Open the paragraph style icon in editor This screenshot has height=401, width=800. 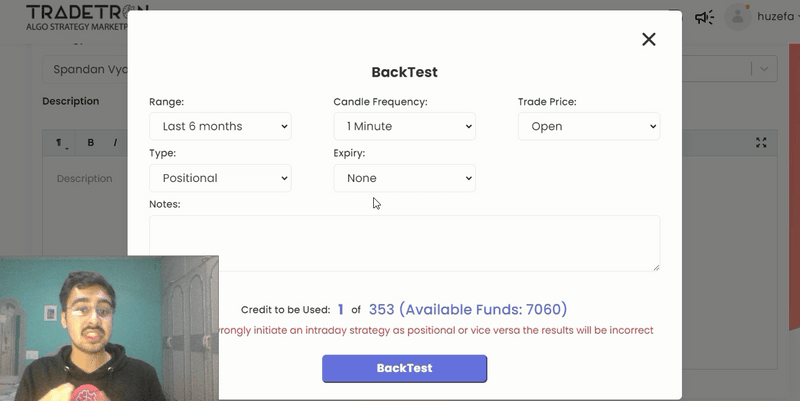(61, 143)
